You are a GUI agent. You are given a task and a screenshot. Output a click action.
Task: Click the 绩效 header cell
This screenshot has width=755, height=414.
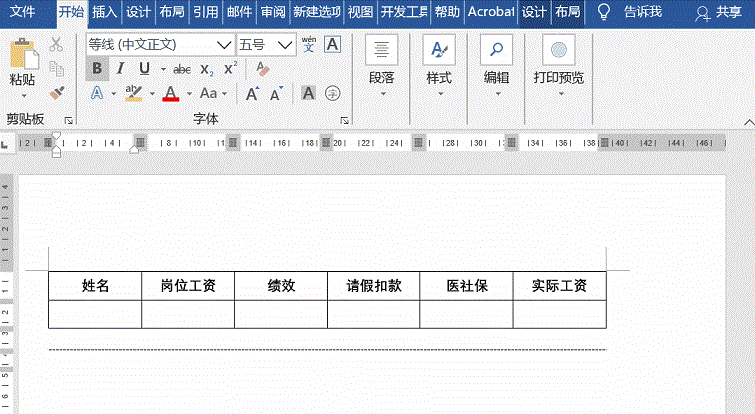pyautogui.click(x=281, y=286)
